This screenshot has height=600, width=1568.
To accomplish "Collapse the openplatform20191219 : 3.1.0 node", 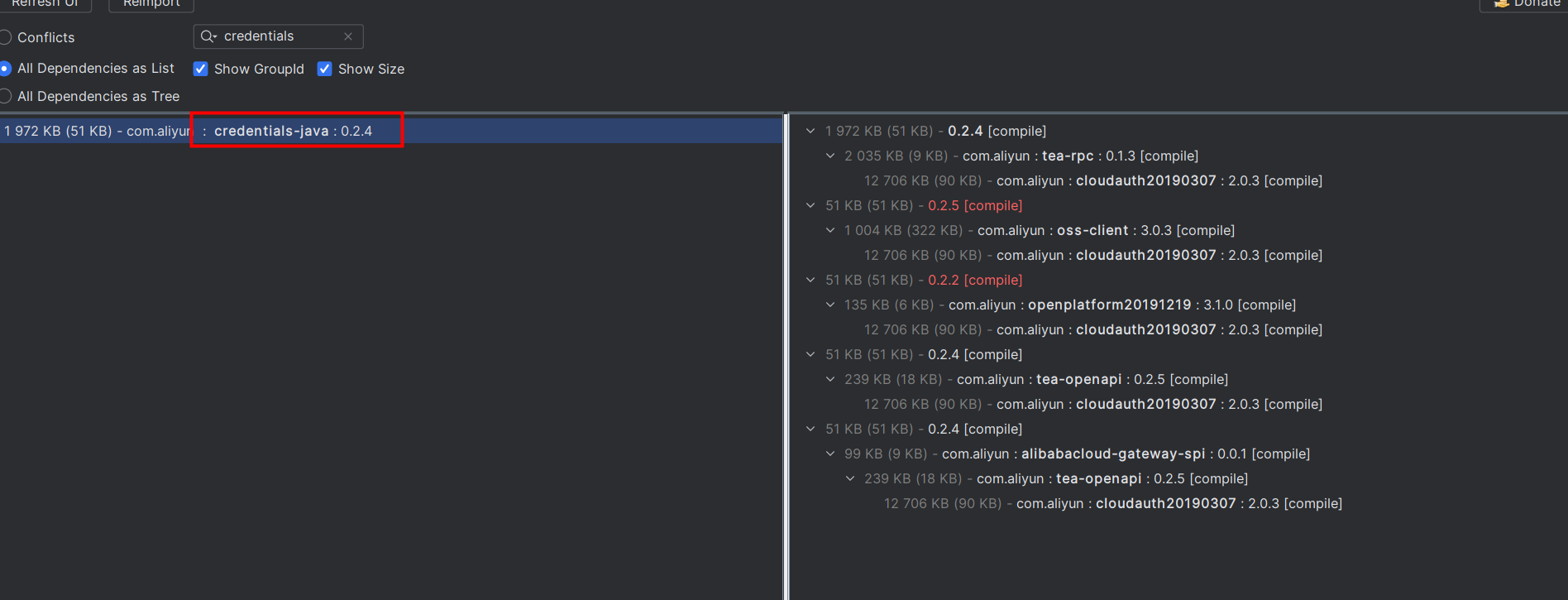I will [830, 305].
